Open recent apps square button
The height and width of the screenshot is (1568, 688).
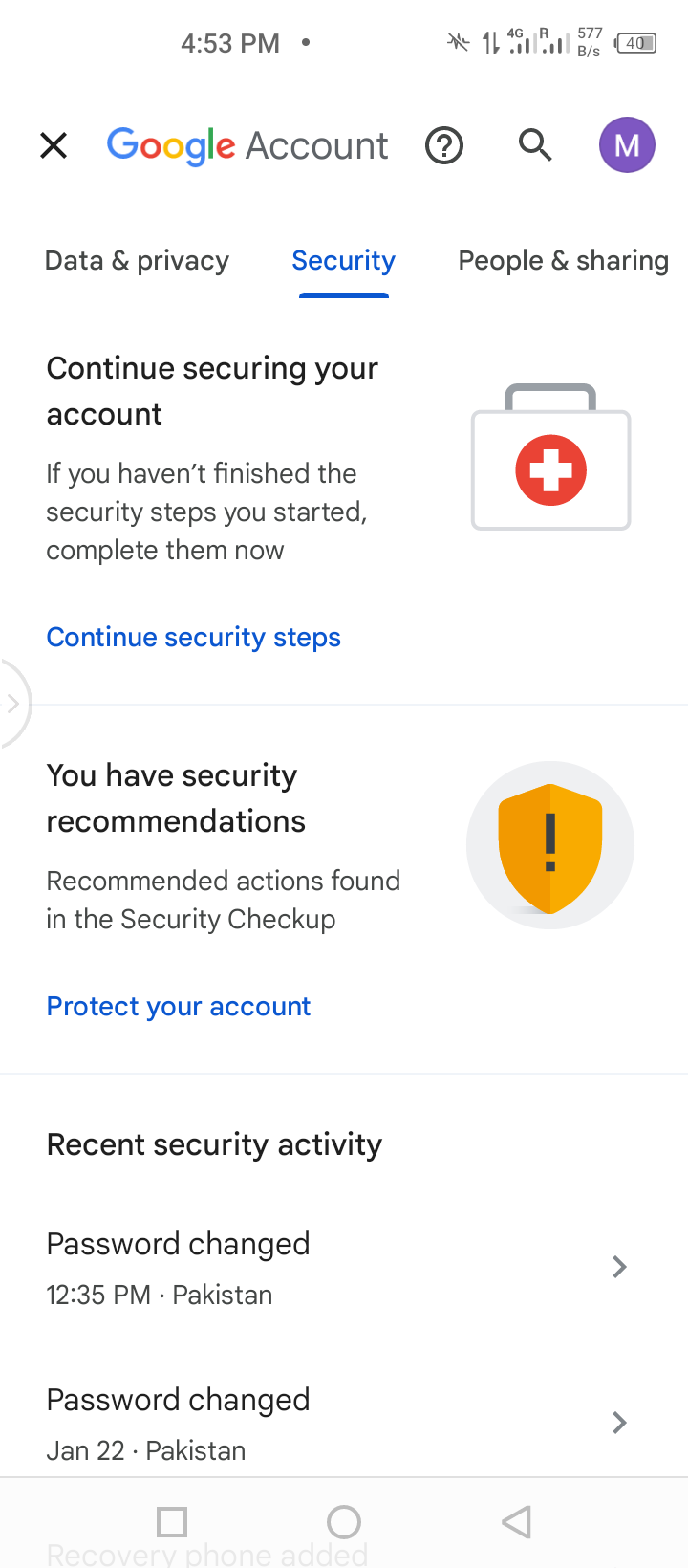(x=172, y=1521)
